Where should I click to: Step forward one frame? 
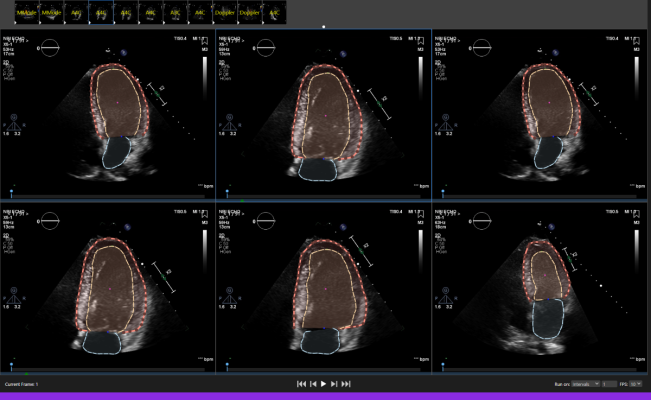click(335, 384)
